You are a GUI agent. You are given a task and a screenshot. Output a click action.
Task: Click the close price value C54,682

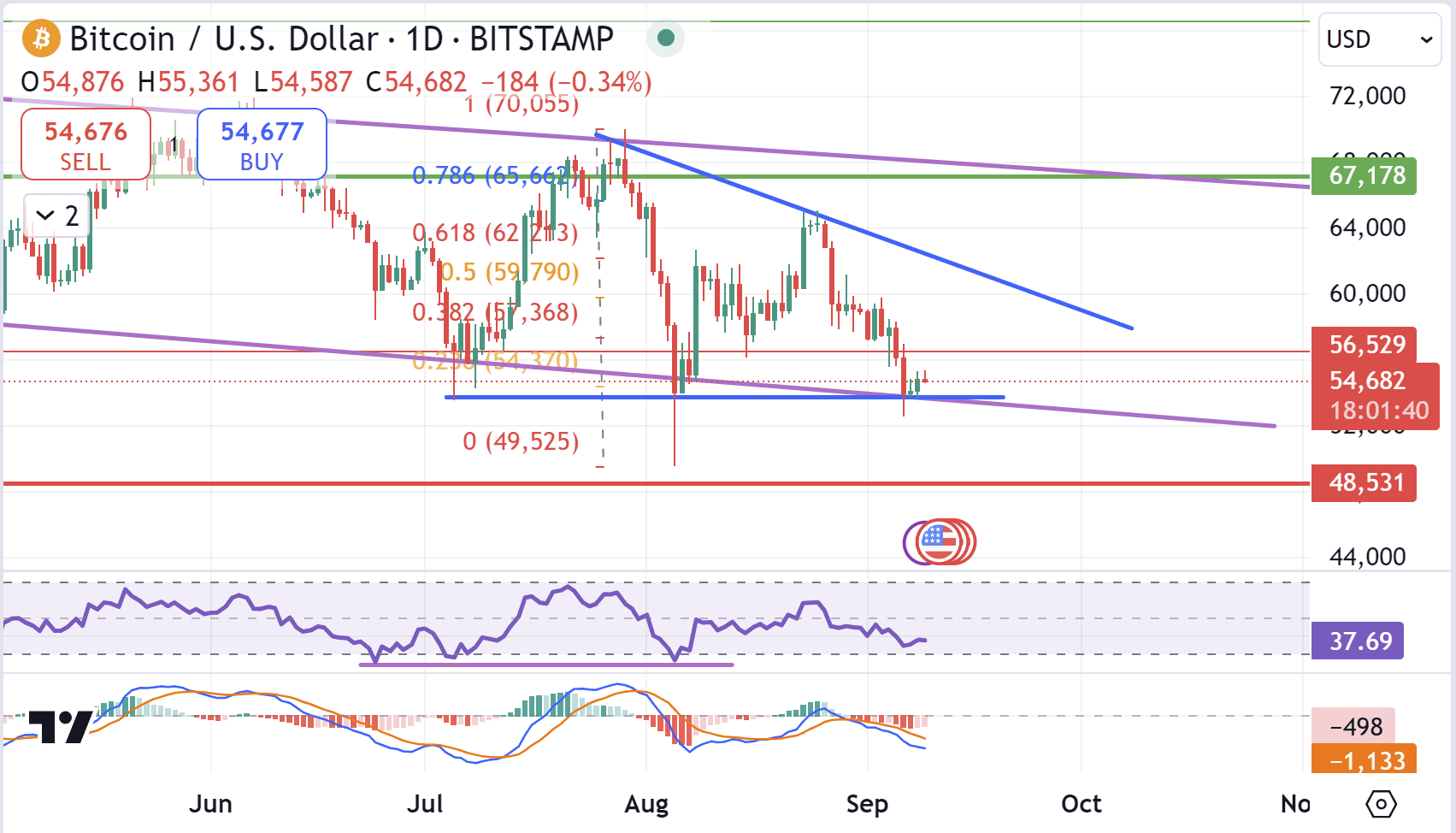[x=416, y=82]
